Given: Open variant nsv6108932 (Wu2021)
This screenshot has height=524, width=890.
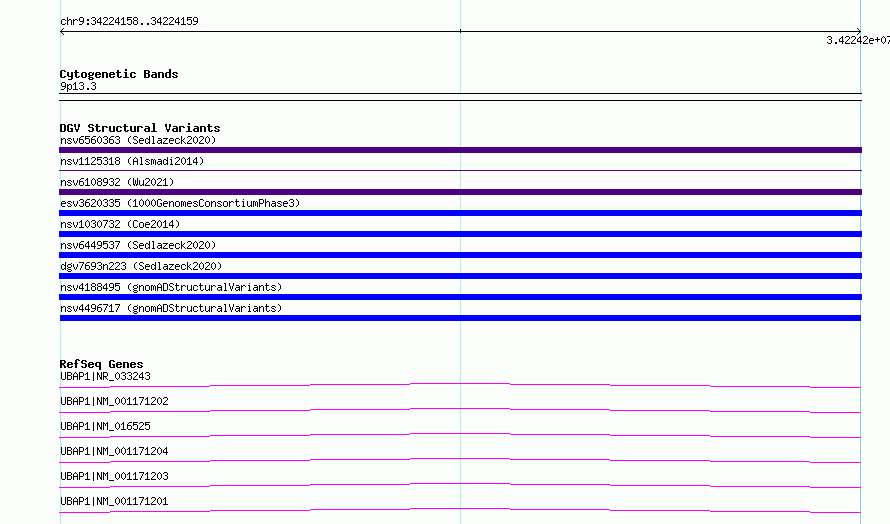Looking at the screenshot, I should [x=117, y=182].
